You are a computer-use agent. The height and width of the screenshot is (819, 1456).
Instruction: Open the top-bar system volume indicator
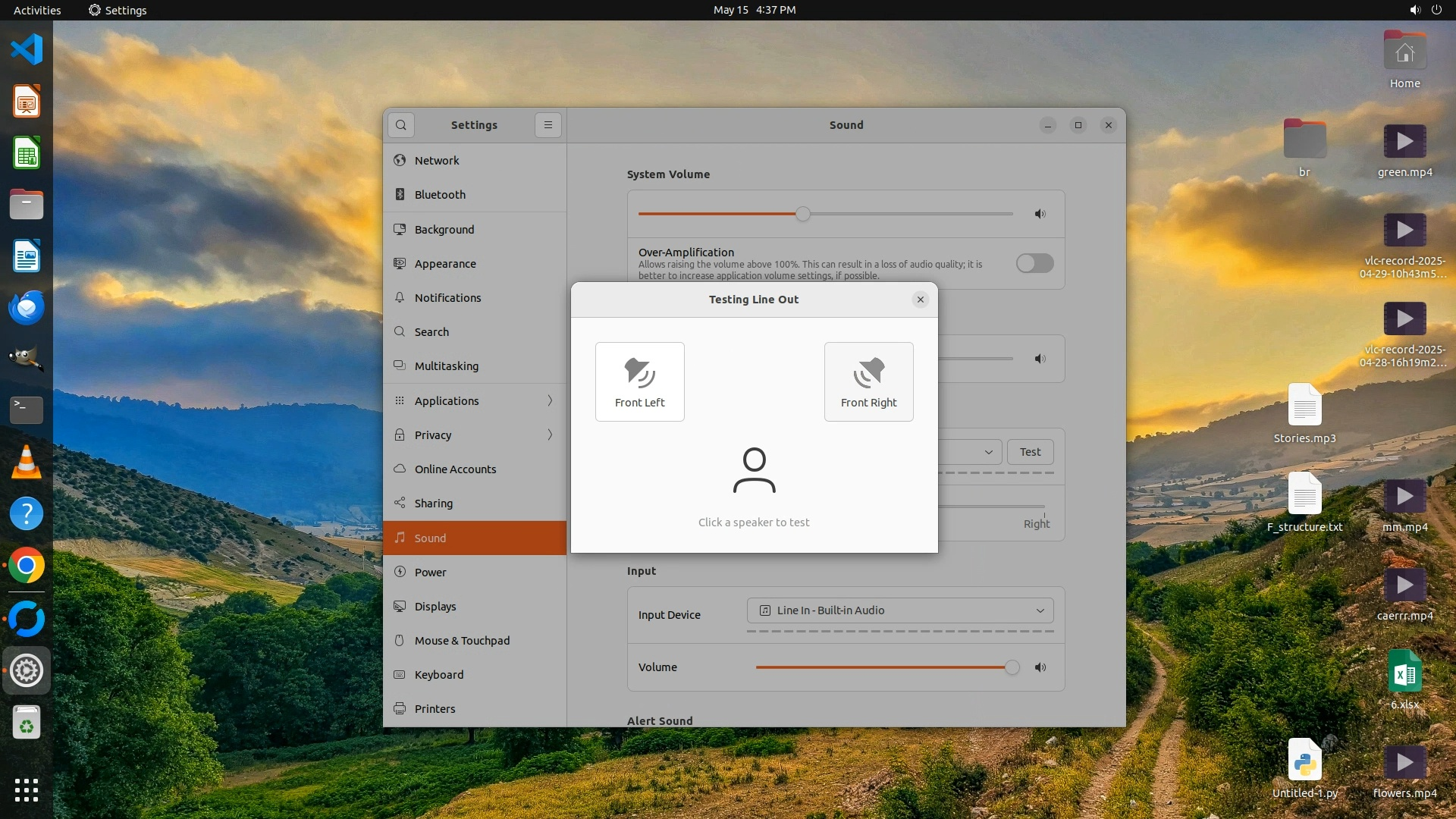tap(1415, 10)
